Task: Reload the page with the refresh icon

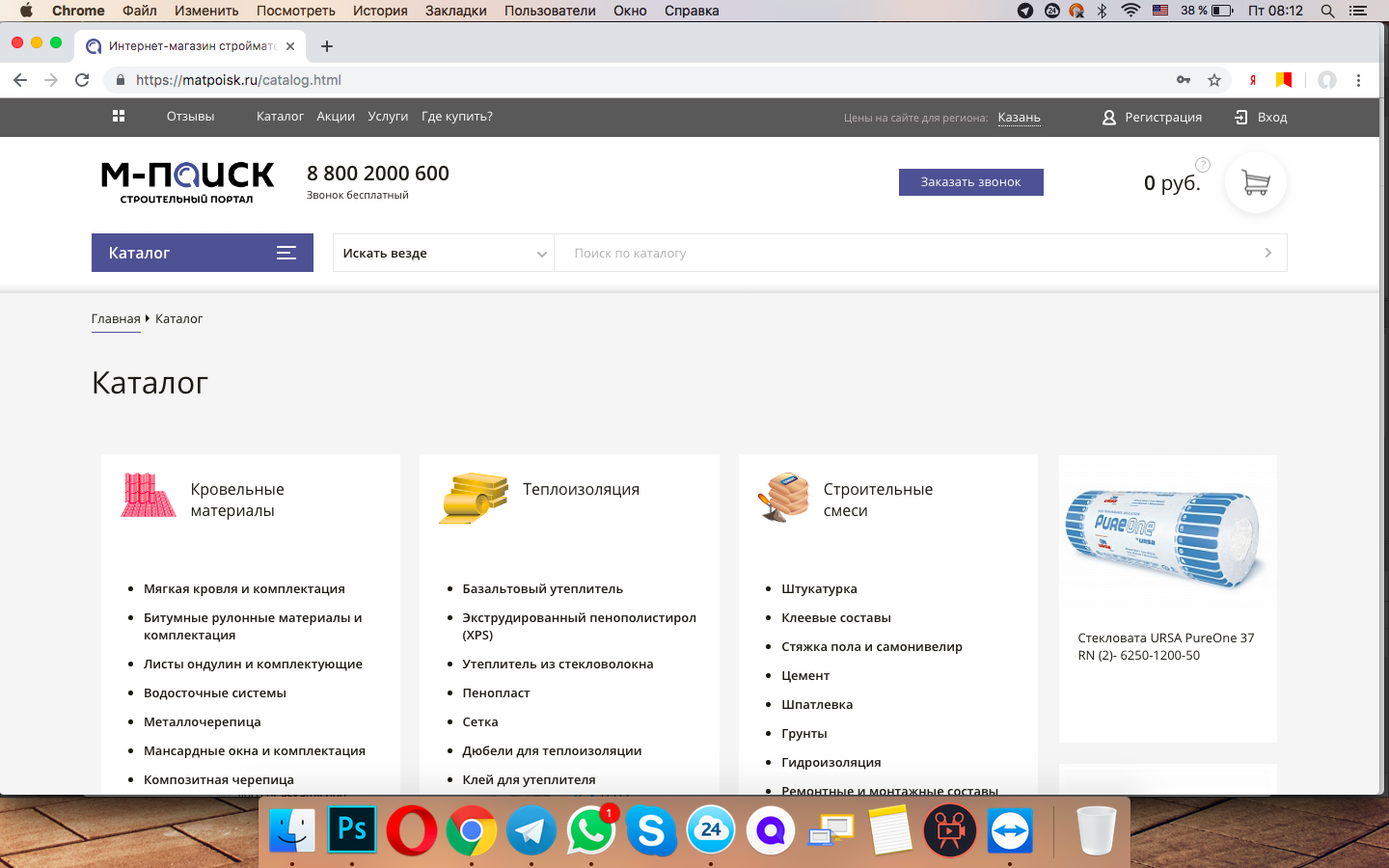Action: (82, 80)
